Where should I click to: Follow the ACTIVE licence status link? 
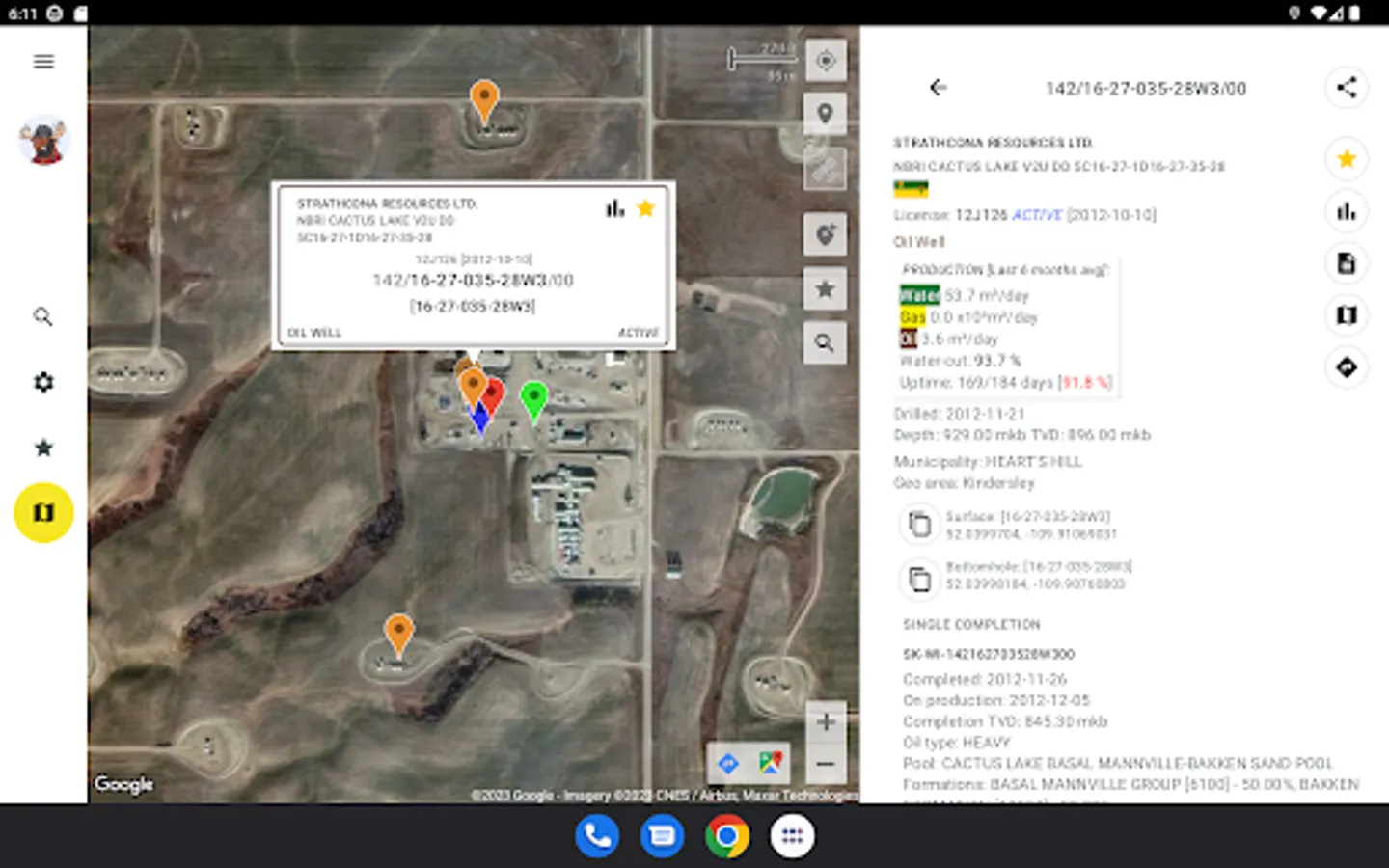(1039, 215)
